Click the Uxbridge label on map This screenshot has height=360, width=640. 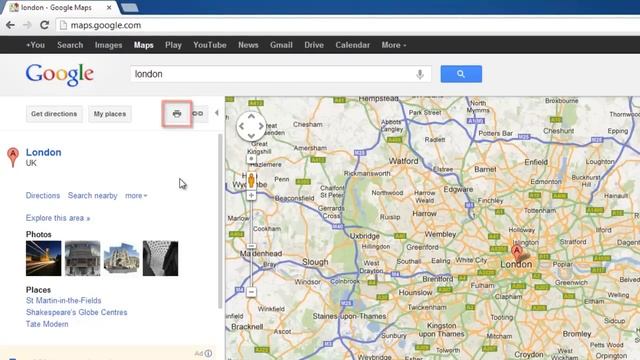364,236
